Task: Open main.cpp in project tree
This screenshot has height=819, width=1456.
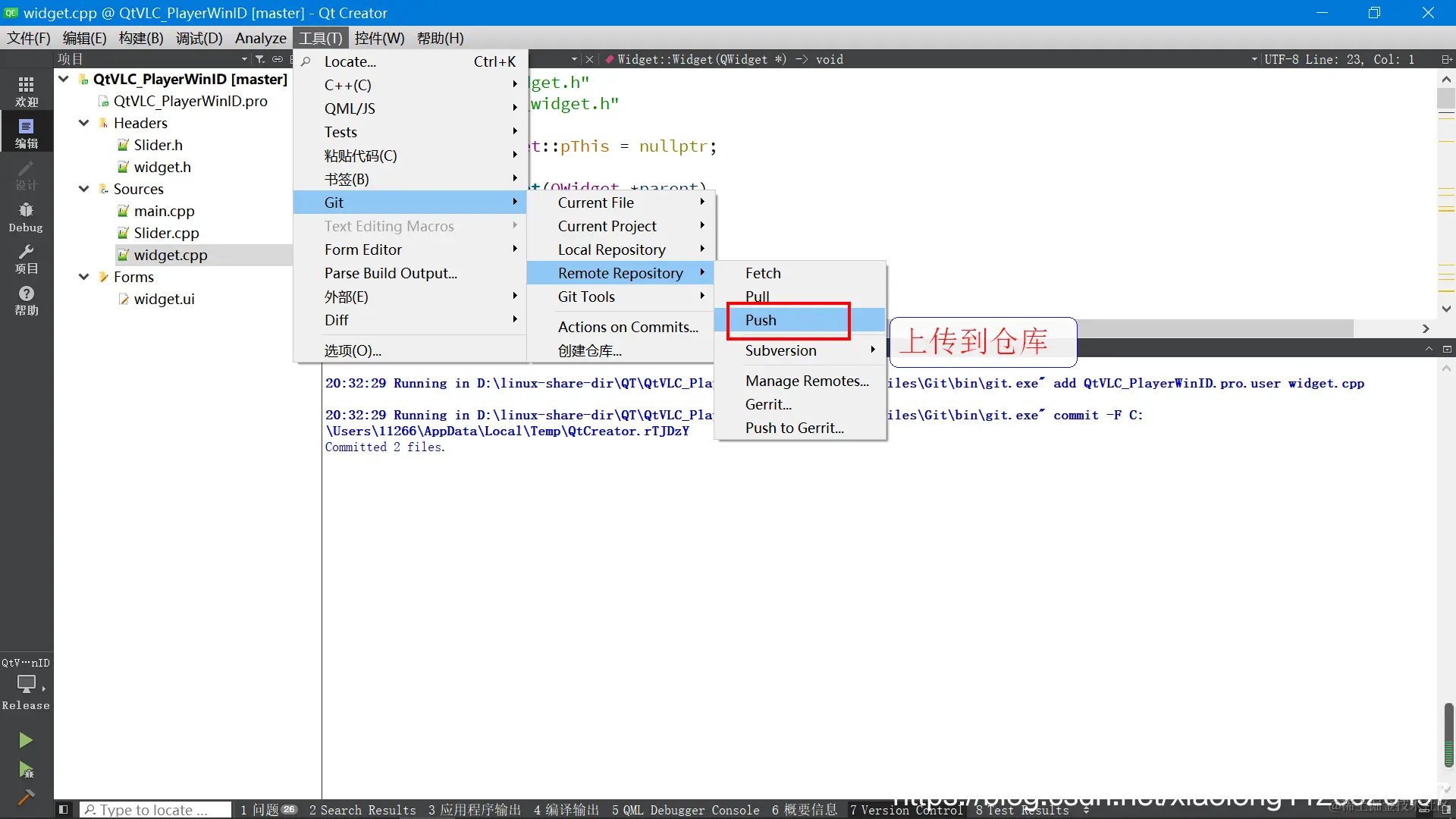Action: click(x=164, y=211)
